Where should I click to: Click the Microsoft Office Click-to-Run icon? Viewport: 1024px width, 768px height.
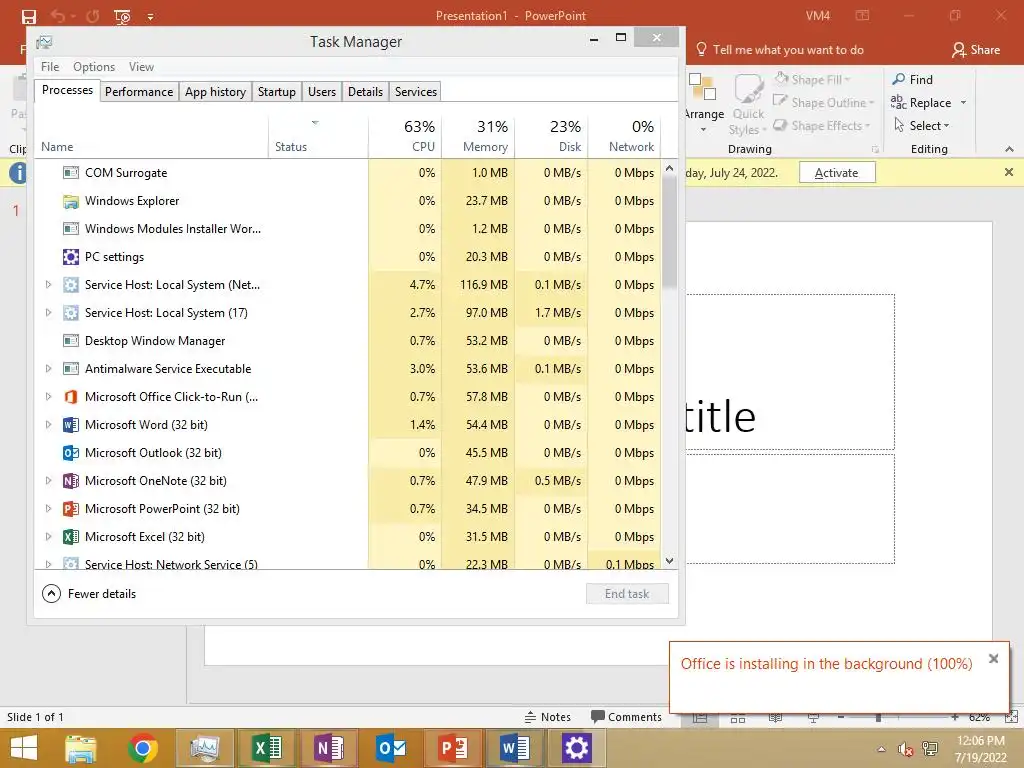[71, 397]
